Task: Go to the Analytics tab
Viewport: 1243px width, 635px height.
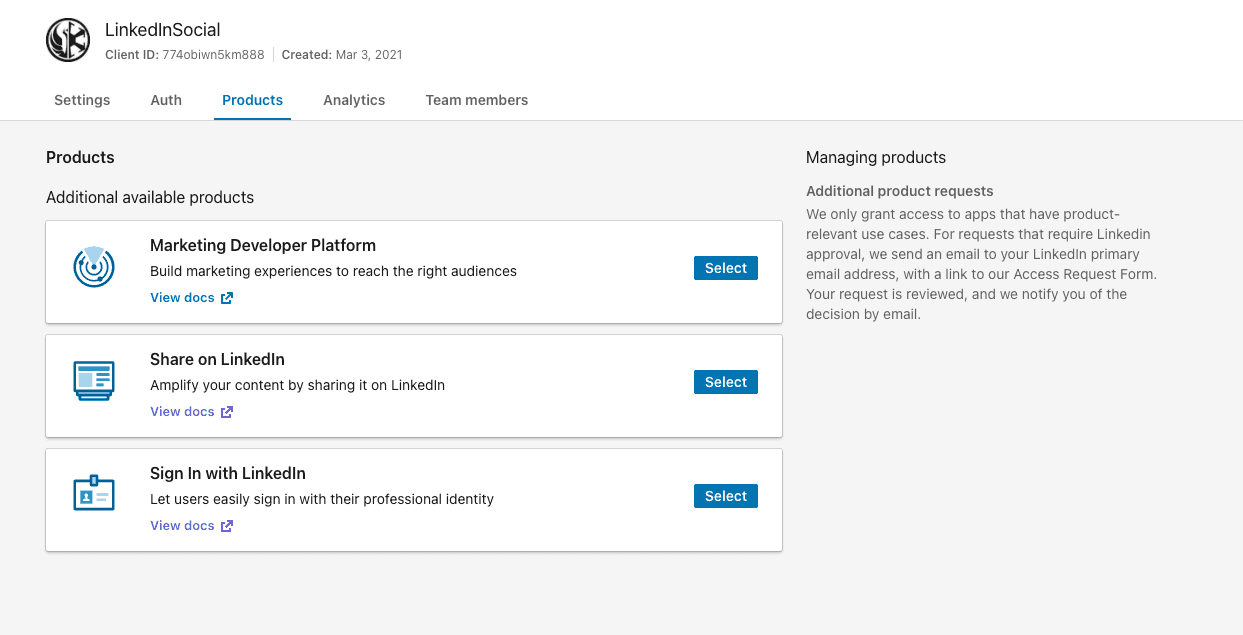Action: point(354,100)
